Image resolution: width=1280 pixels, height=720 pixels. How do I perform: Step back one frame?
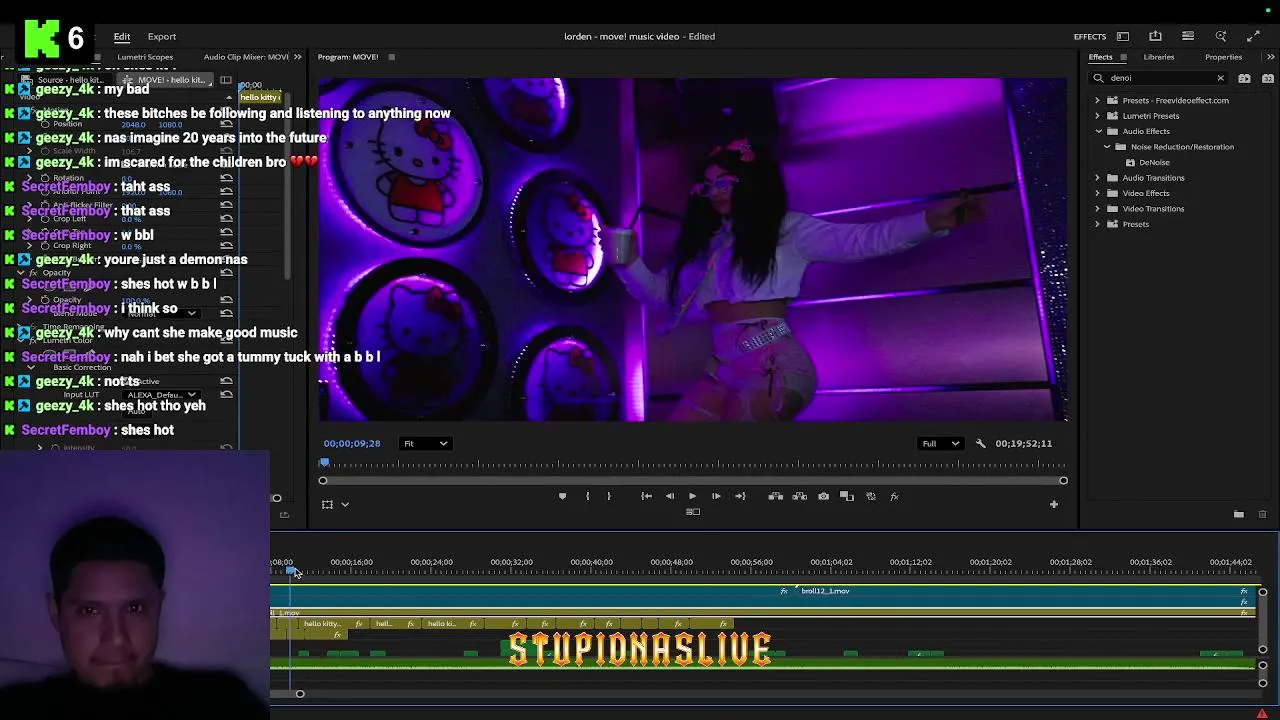pos(670,496)
